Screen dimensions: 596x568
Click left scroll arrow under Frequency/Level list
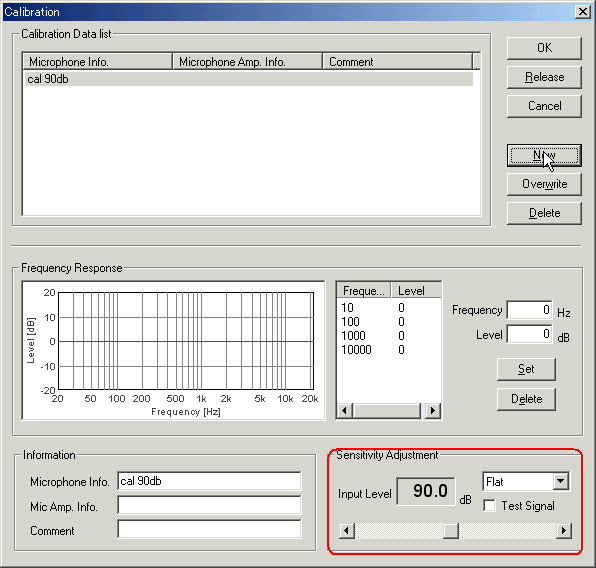coord(345,411)
